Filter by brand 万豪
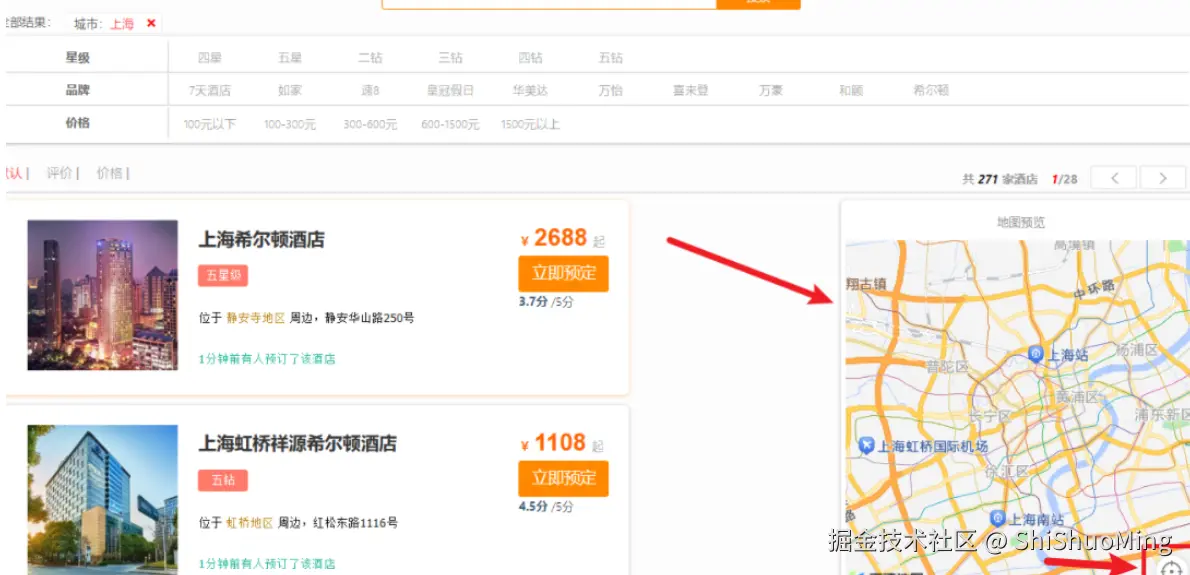 click(x=771, y=91)
